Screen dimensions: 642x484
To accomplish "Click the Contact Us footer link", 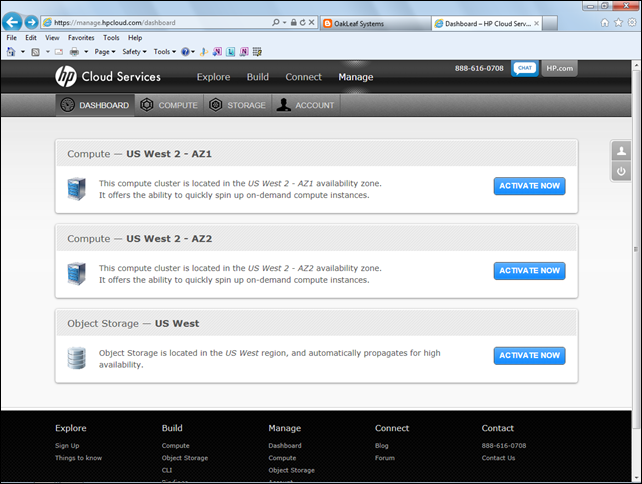I will point(498,458).
